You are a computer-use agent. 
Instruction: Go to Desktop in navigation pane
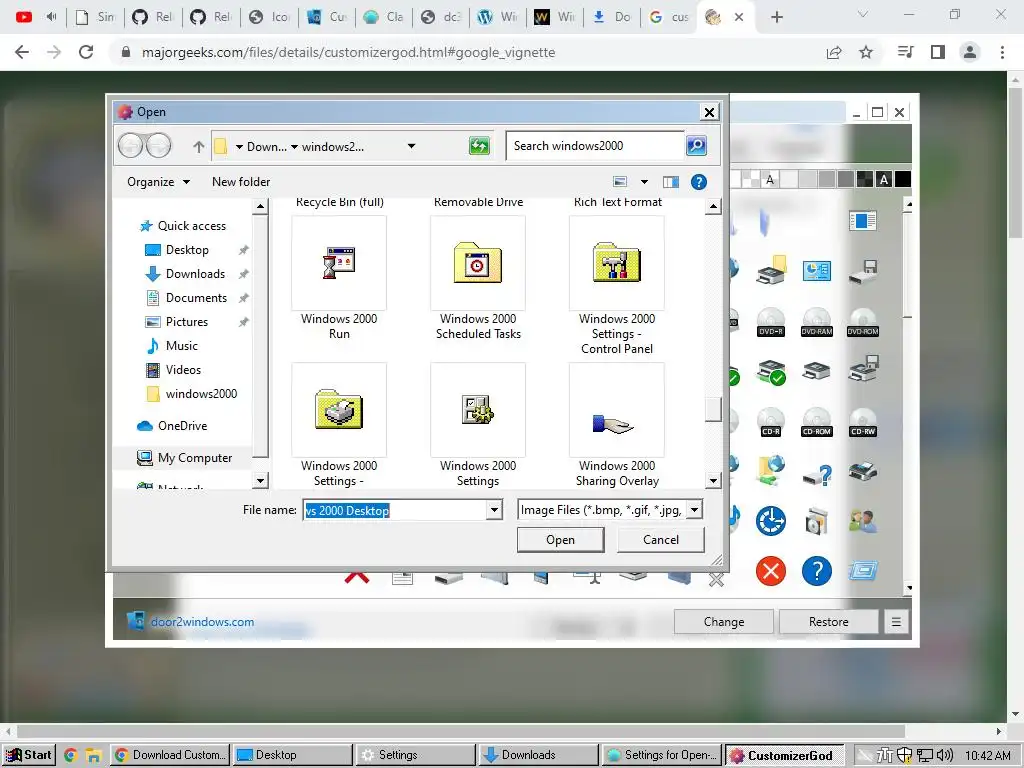(x=177, y=249)
